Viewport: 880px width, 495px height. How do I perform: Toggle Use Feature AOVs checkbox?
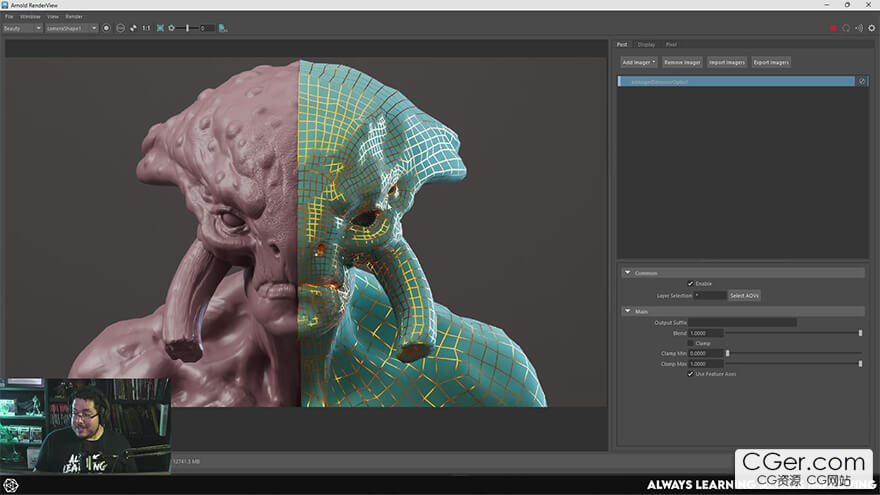(x=690, y=374)
